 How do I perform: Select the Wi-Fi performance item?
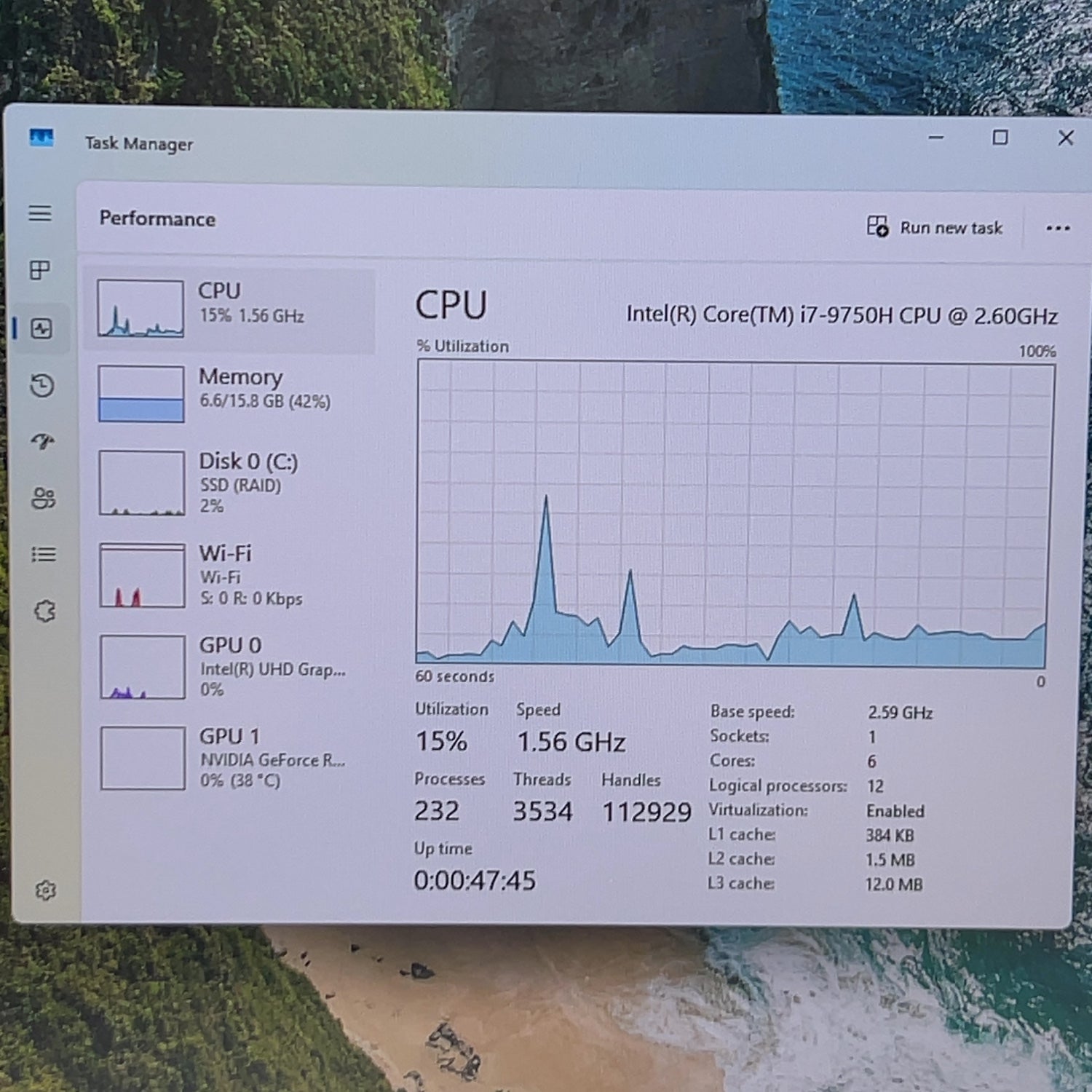coord(230,575)
